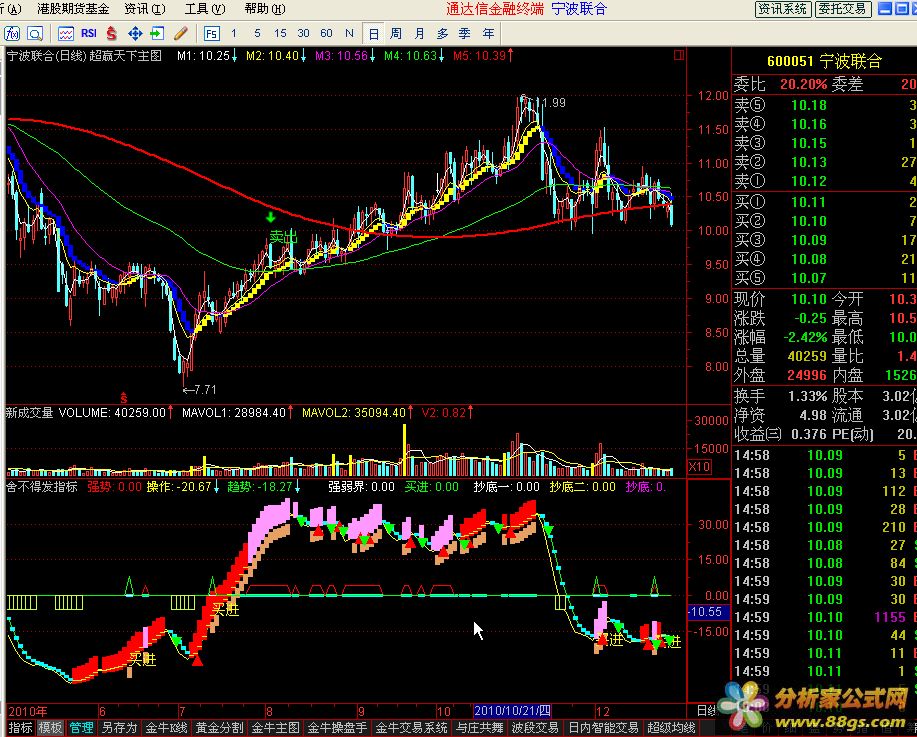Click the 1155 volume tick at 14:59

(x=890, y=617)
